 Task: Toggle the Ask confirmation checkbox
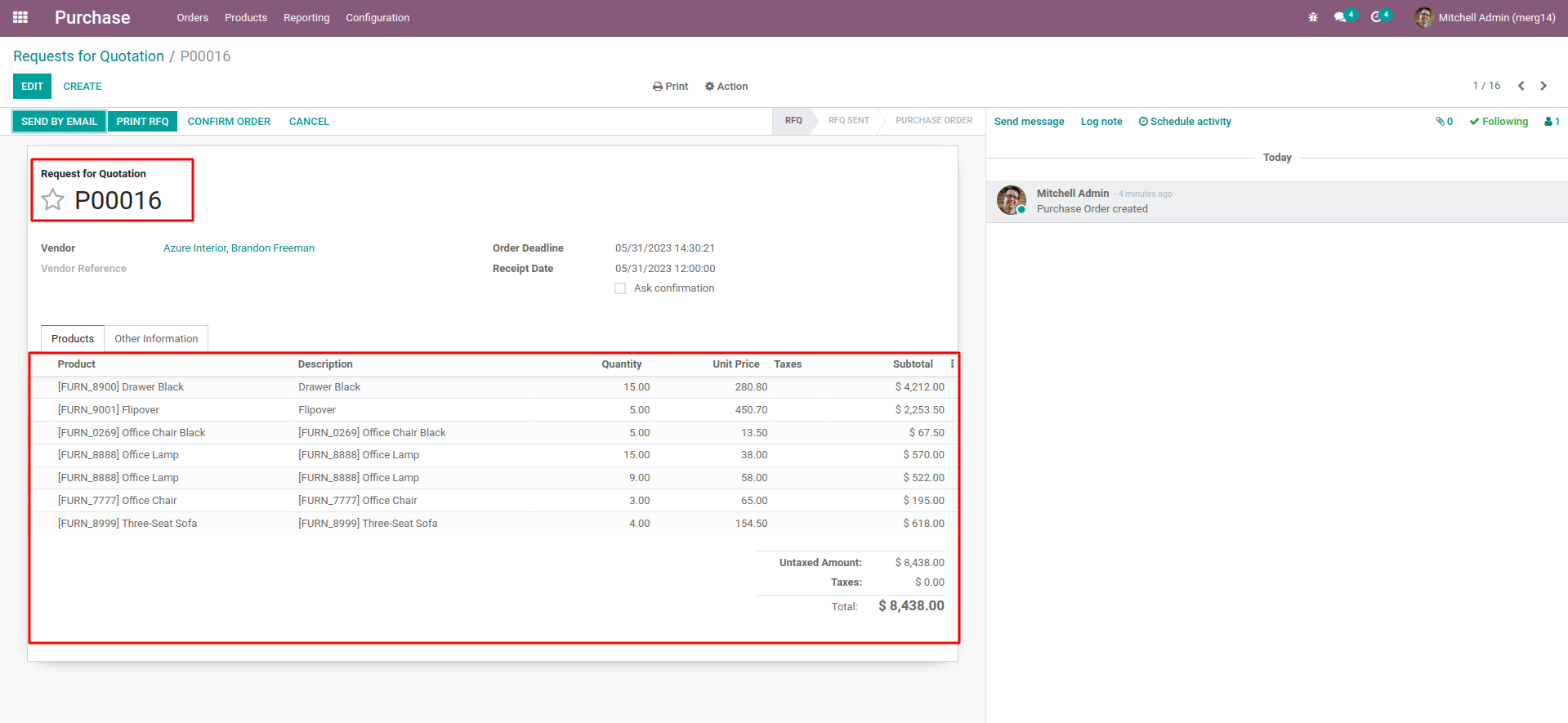(x=620, y=288)
